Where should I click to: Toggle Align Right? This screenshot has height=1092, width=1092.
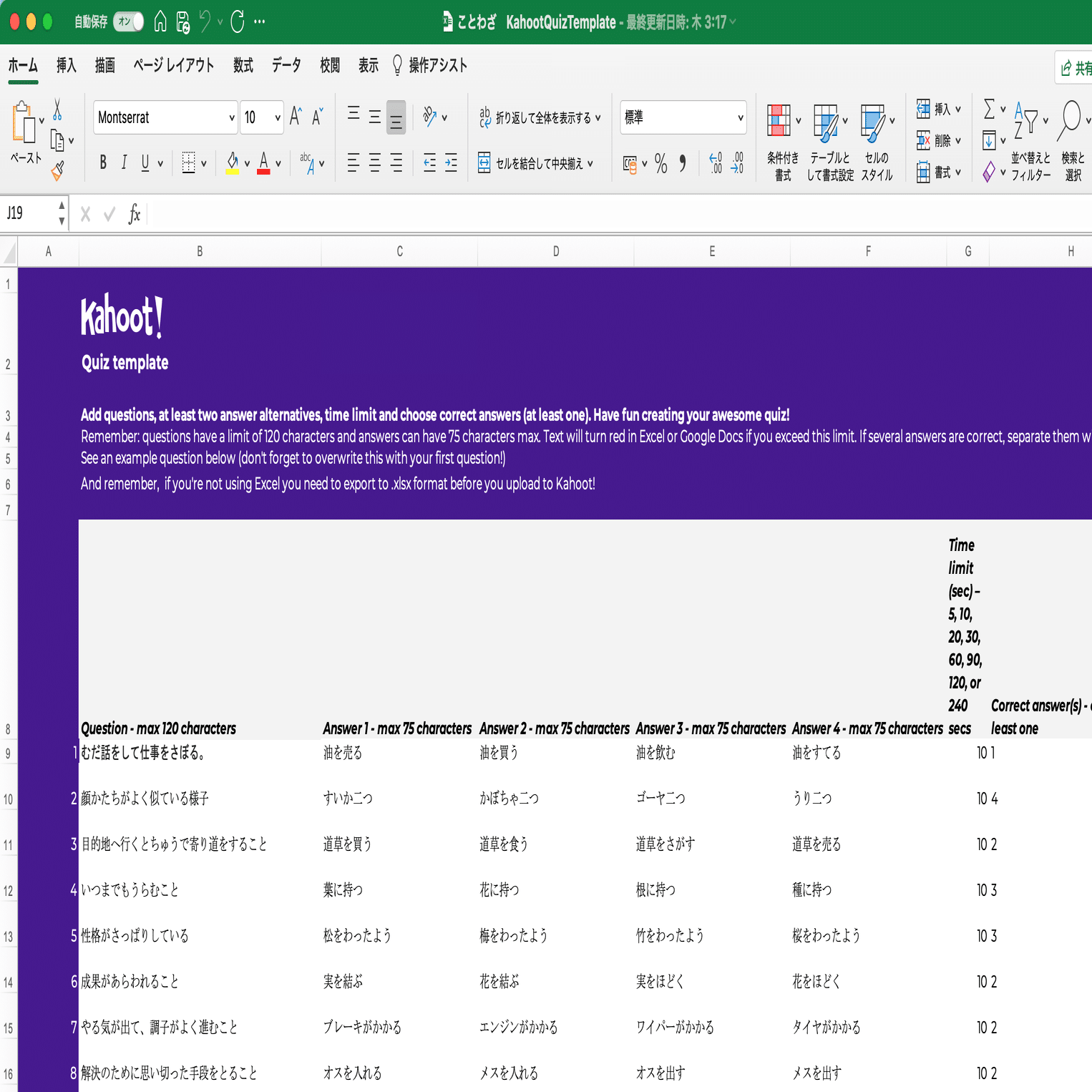point(396,163)
